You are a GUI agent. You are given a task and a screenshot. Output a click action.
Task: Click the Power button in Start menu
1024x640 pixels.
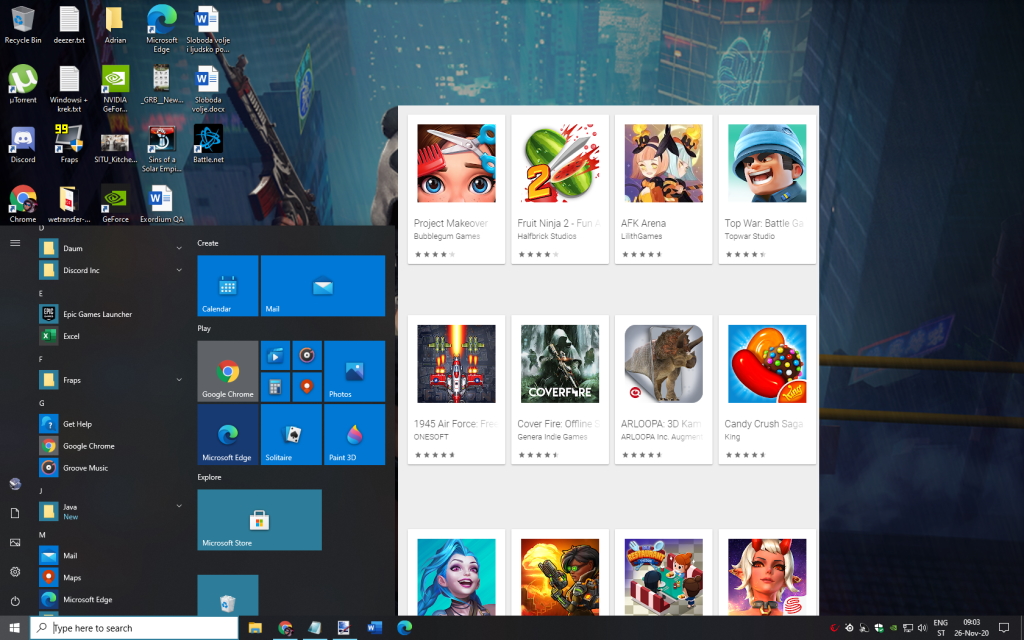tap(15, 601)
